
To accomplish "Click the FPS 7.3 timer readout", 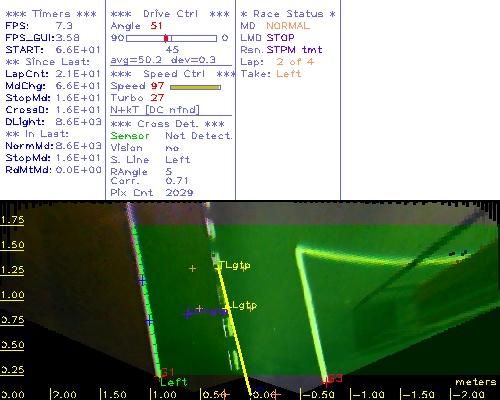I will click(39, 26).
